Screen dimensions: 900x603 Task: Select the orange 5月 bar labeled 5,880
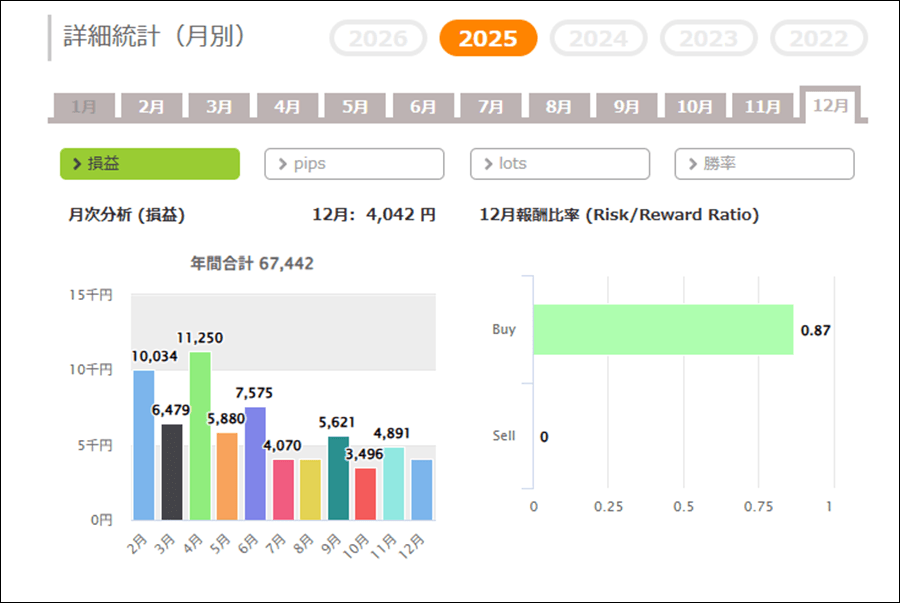(227, 476)
